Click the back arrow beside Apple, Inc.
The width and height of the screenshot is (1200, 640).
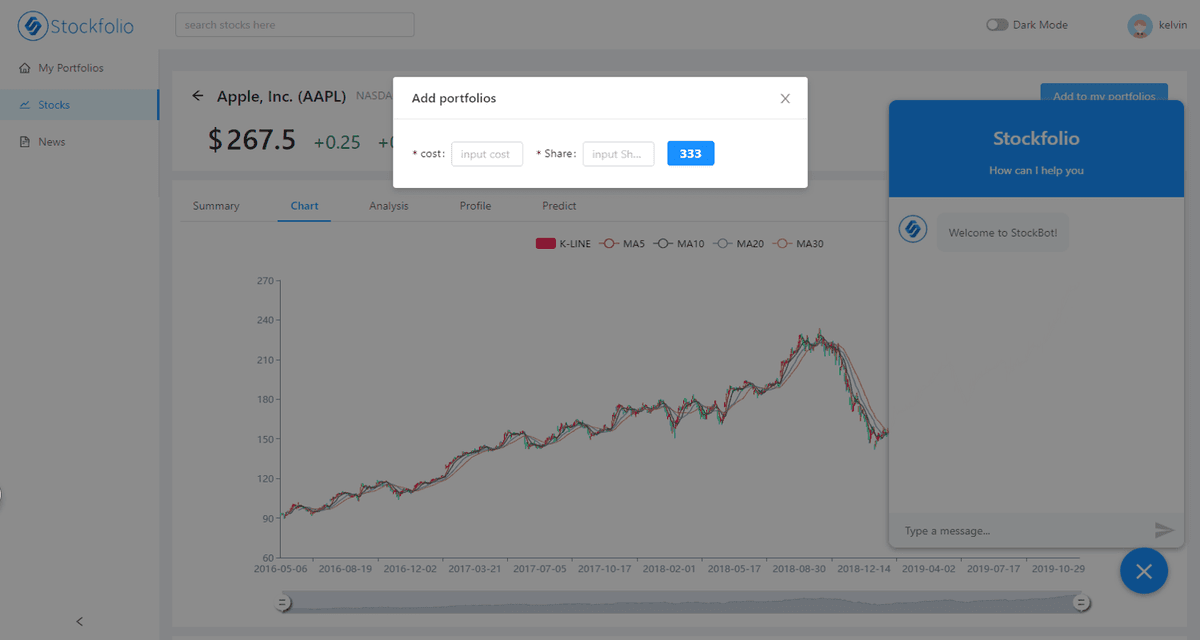[198, 96]
